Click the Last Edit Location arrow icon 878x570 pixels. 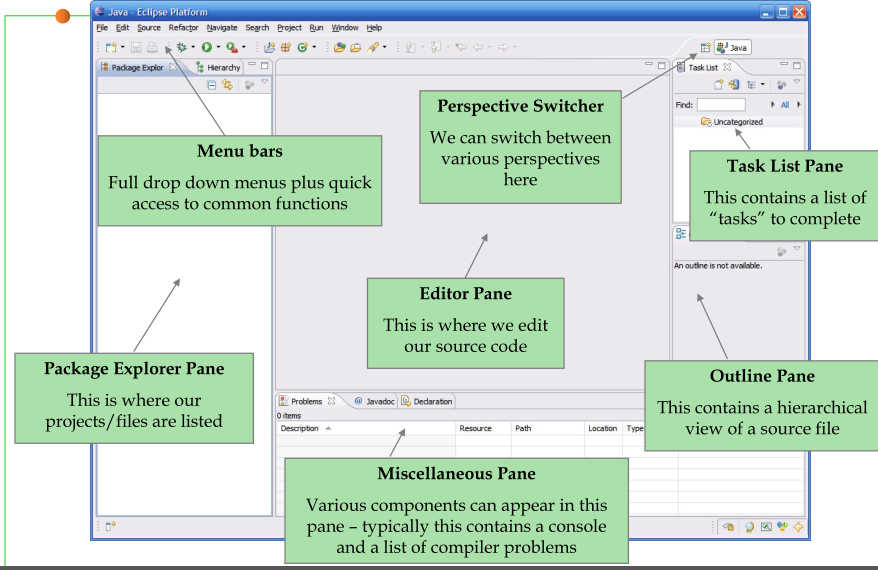click(461, 48)
